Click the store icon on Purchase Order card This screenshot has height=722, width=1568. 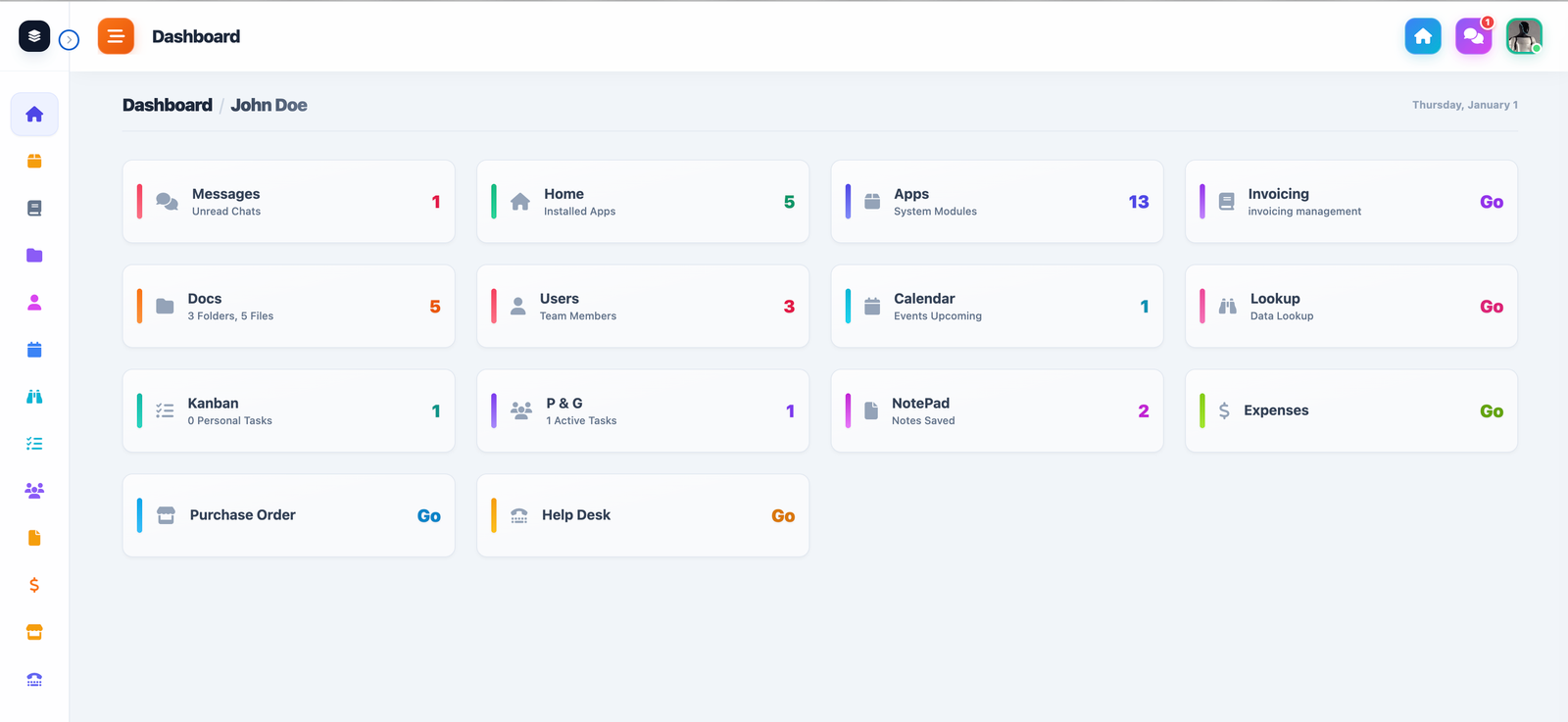tap(167, 516)
